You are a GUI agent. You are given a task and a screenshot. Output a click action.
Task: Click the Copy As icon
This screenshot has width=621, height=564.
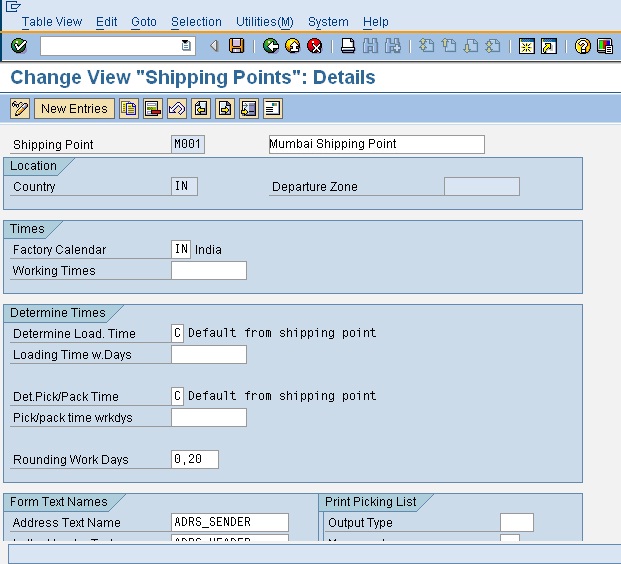point(129,109)
